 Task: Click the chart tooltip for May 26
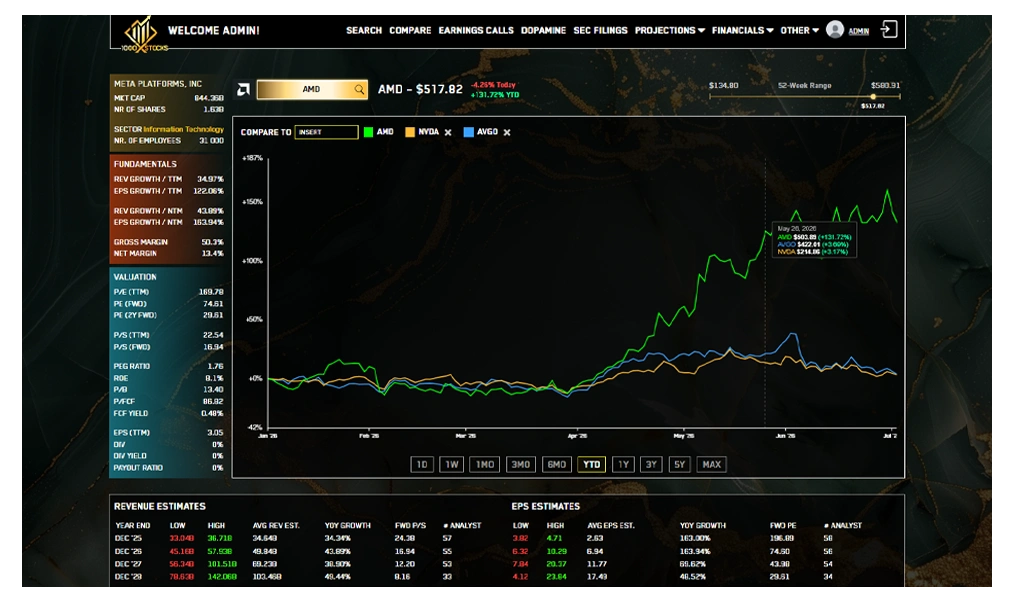[x=814, y=240]
